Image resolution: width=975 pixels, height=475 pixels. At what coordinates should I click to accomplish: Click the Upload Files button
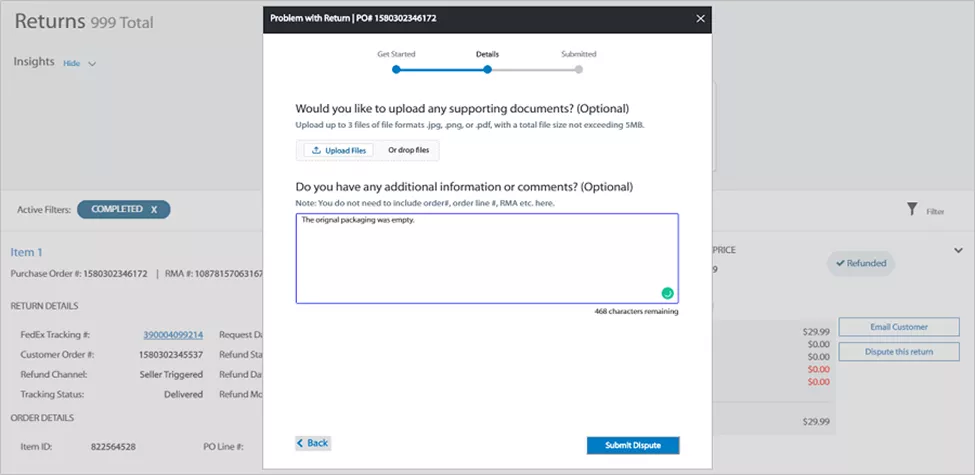pos(338,150)
